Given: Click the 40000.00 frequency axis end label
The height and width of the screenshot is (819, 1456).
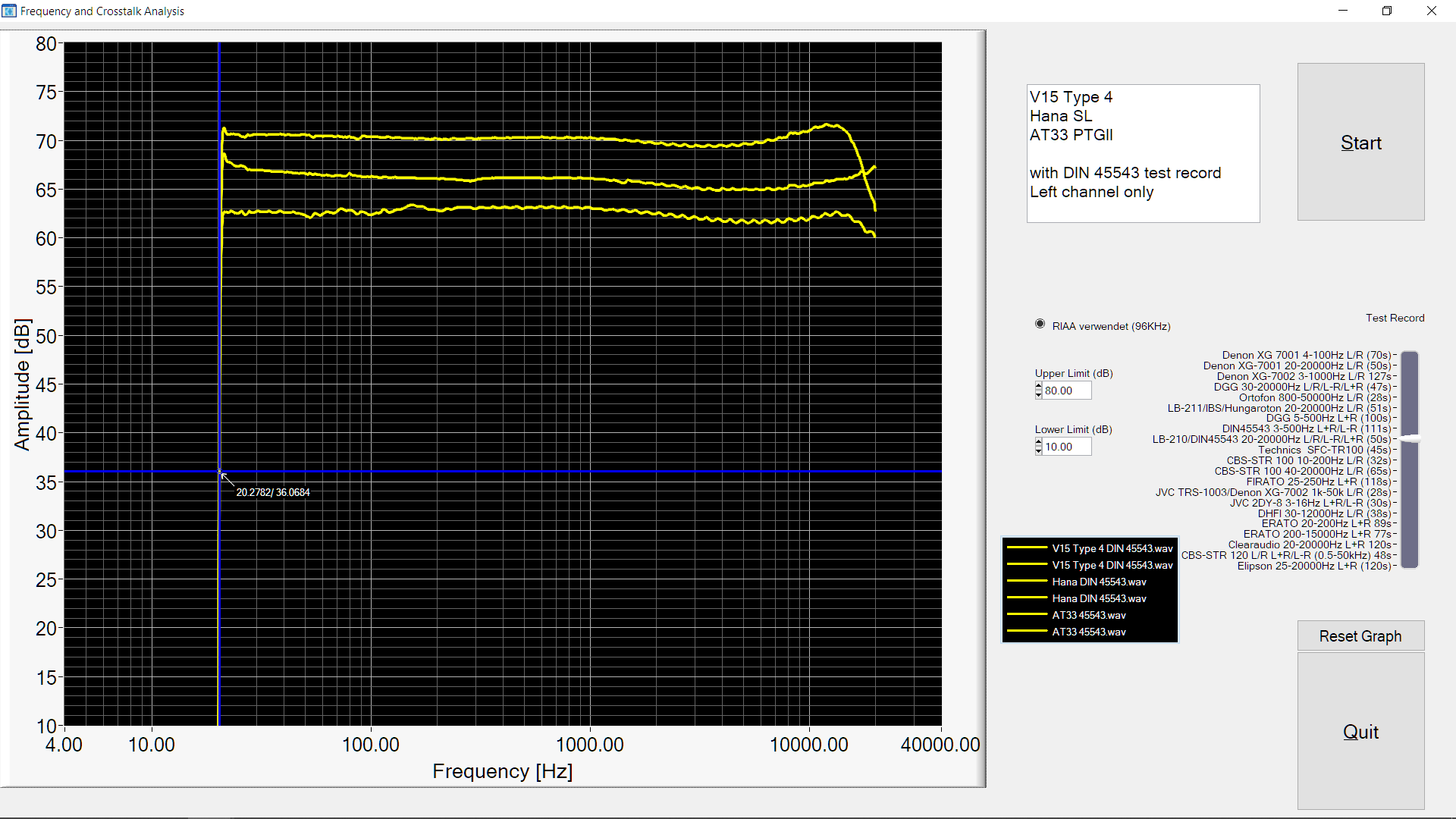Looking at the screenshot, I should click(940, 745).
